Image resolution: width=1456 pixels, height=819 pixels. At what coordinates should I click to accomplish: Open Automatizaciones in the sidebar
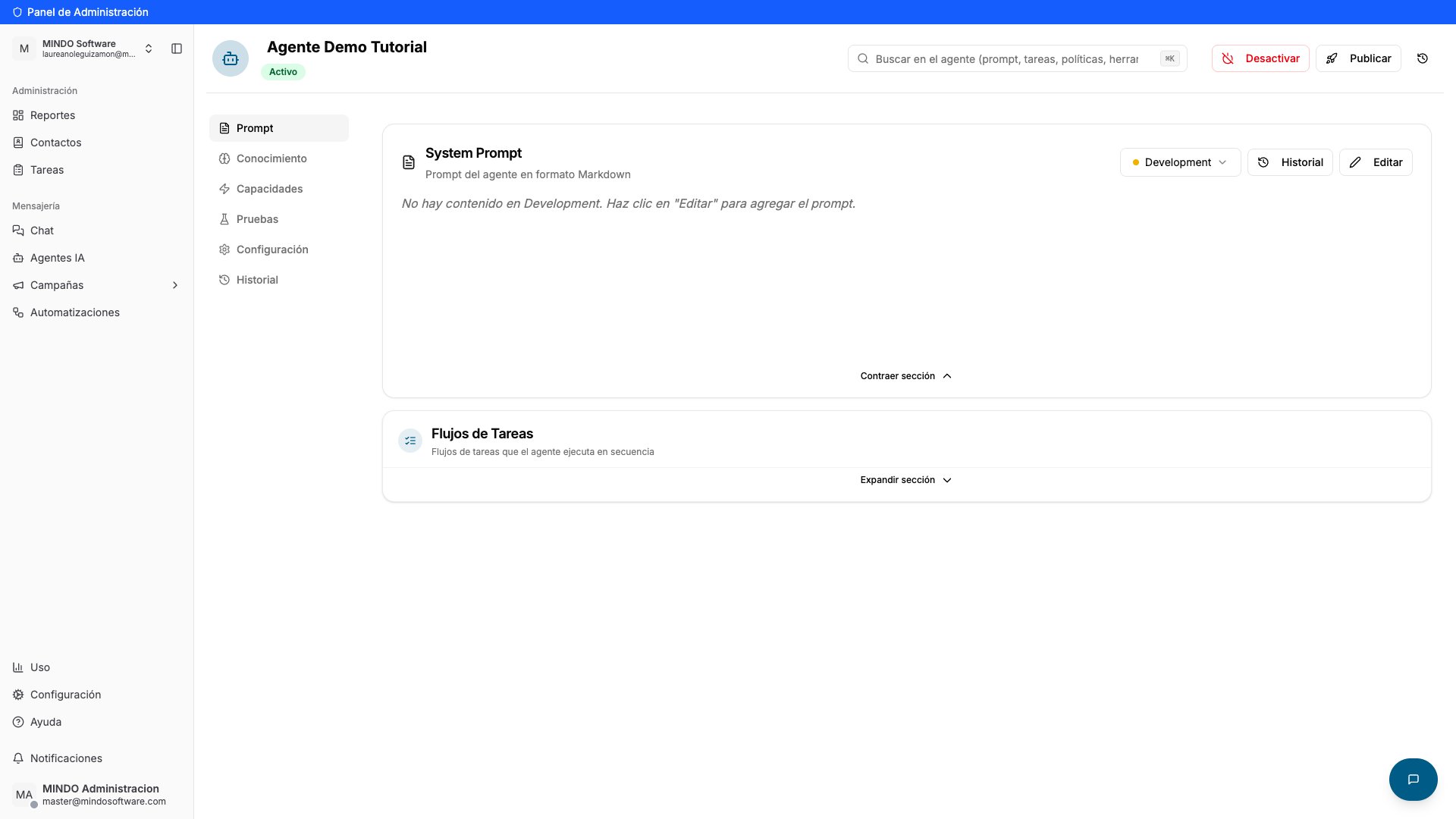(x=97, y=312)
